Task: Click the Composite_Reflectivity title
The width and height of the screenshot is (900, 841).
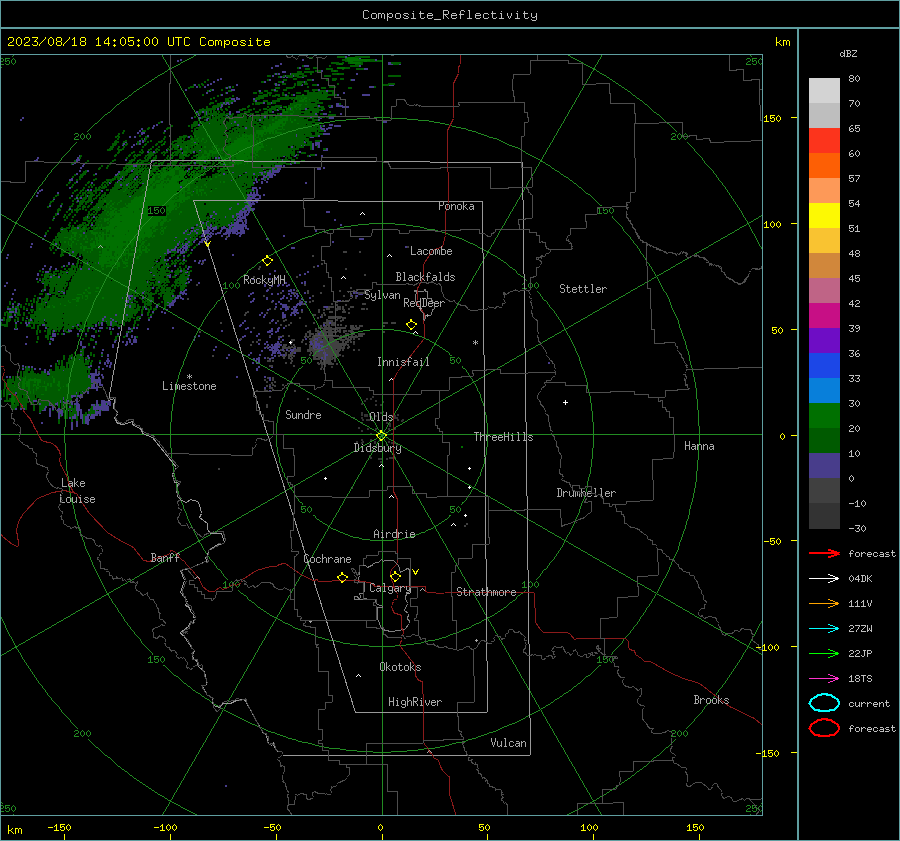Action: pyautogui.click(x=449, y=15)
